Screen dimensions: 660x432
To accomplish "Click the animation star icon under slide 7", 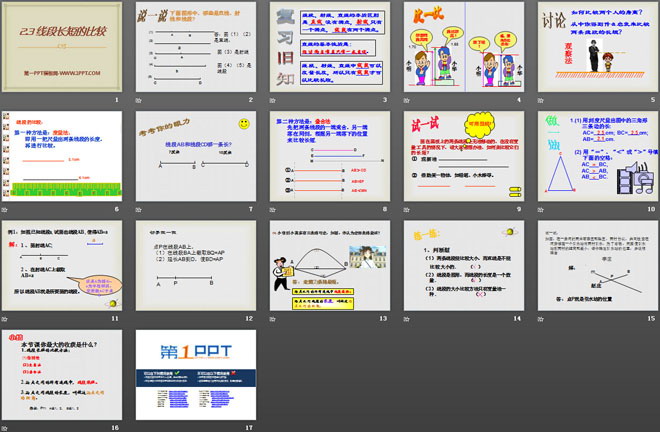I will pyautogui.click(x=138, y=209).
